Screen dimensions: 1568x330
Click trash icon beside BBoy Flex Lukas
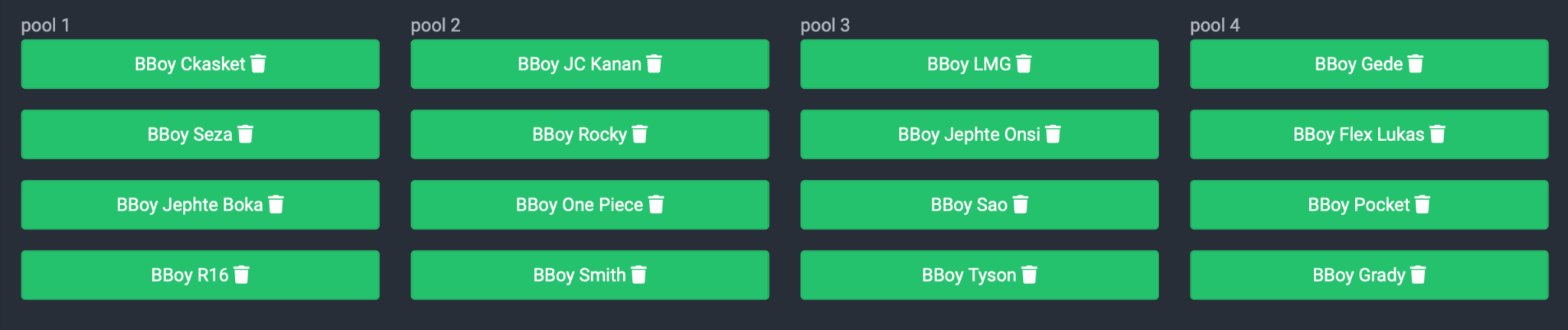pyautogui.click(x=1438, y=134)
